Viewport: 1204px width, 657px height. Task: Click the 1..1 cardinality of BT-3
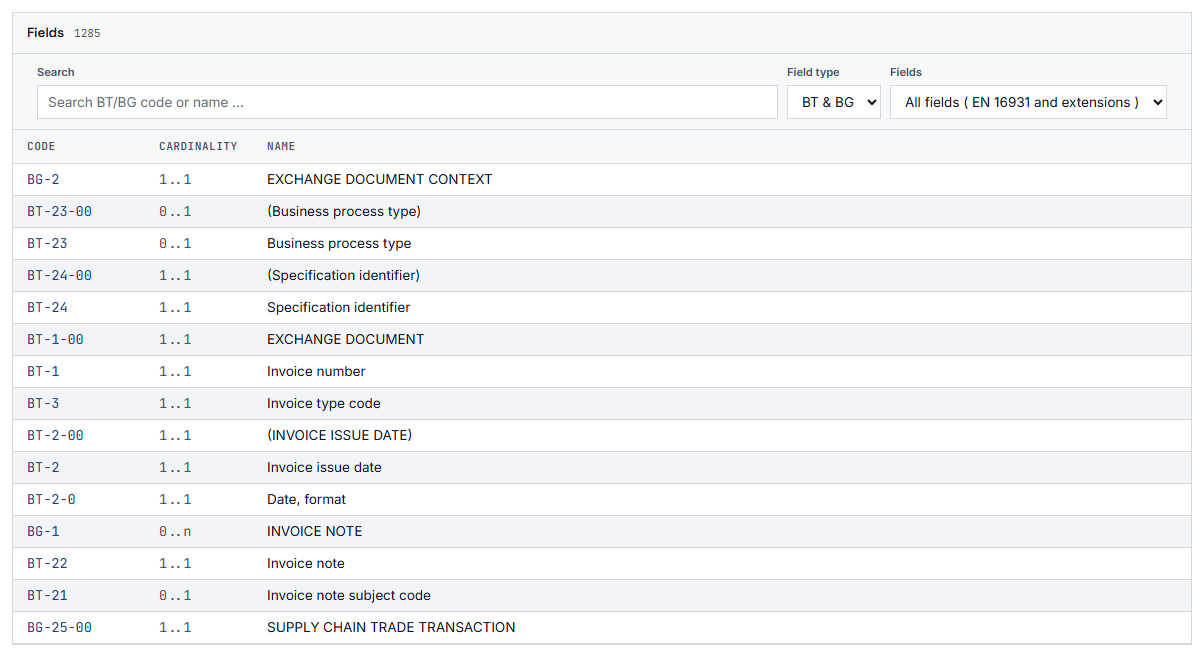[175, 403]
